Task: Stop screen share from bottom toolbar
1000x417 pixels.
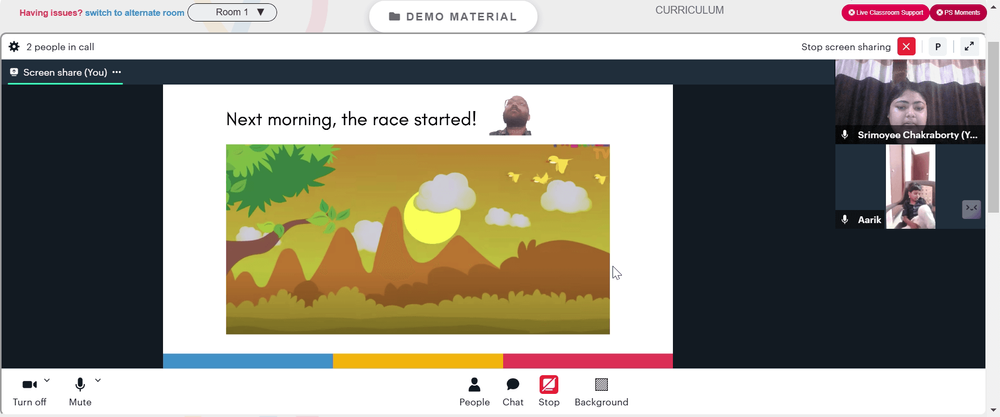Action: click(548, 392)
